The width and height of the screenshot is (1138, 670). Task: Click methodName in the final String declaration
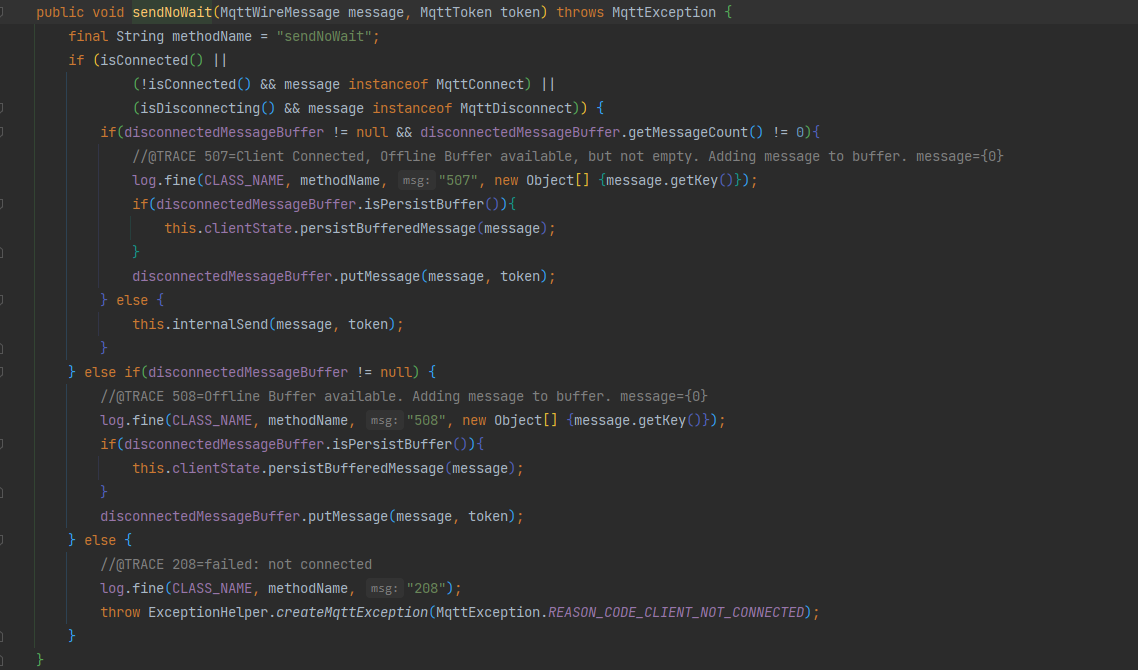pos(212,36)
